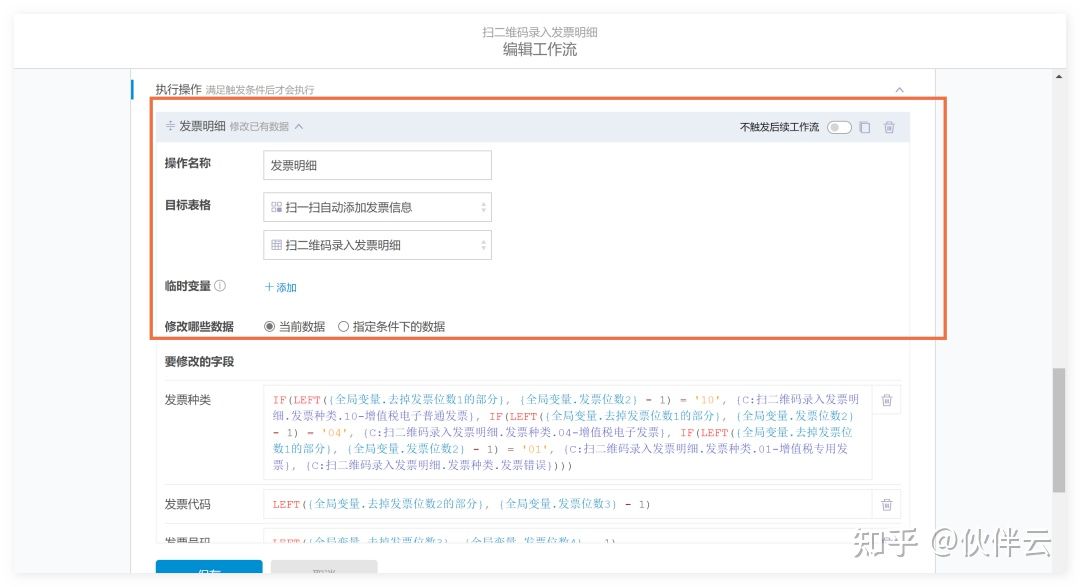
Task: Copy the 发票明细 operation with duplicate icon
Action: click(865, 127)
